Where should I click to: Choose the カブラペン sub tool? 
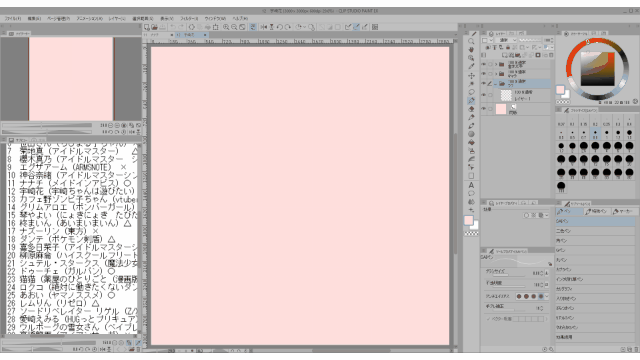(595, 269)
